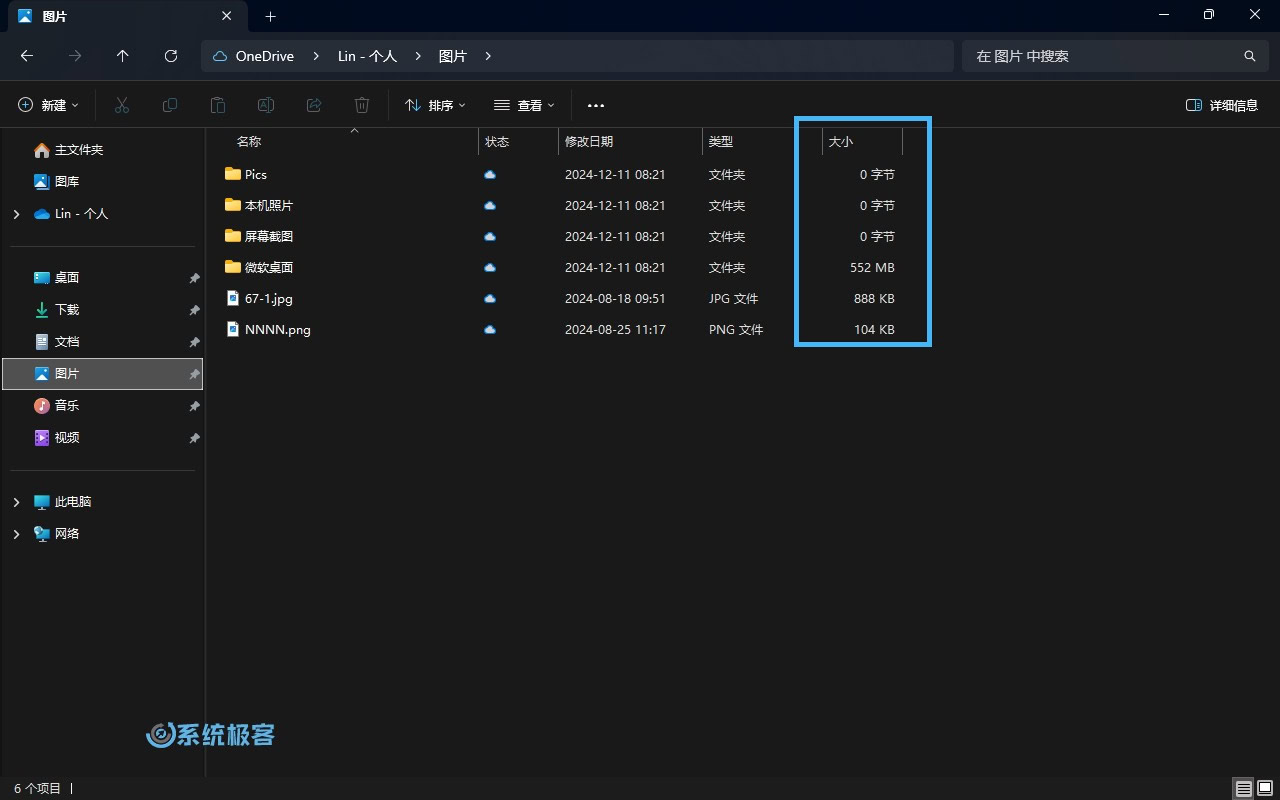
Task: Click chevron after Lin - 个人 in address bar
Action: [418, 56]
